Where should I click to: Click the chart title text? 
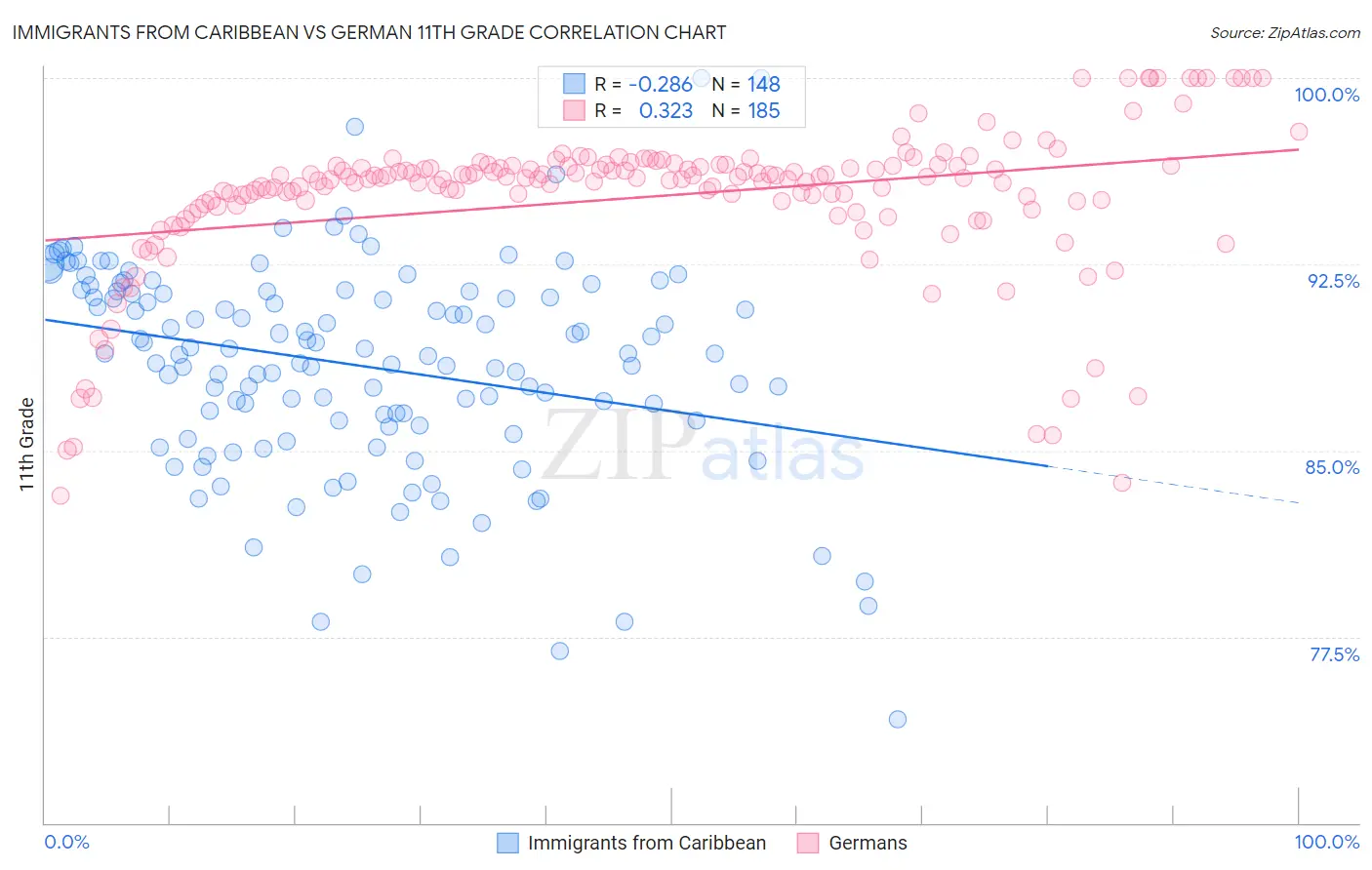coord(369,32)
